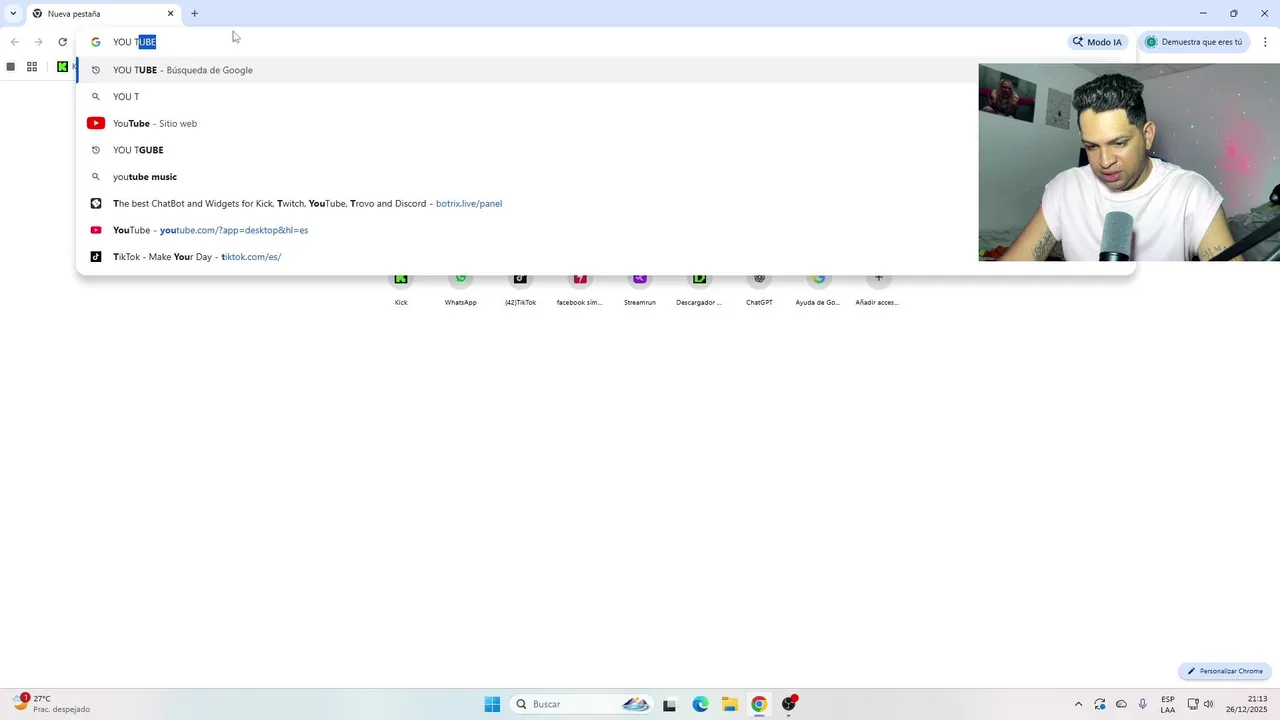Click into the address bar text field
Image resolution: width=1280 pixels, height=720 pixels.
580,42
